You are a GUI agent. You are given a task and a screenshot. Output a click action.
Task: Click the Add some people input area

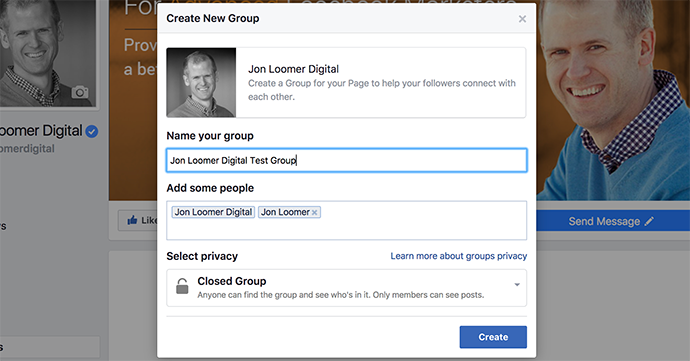click(x=346, y=221)
